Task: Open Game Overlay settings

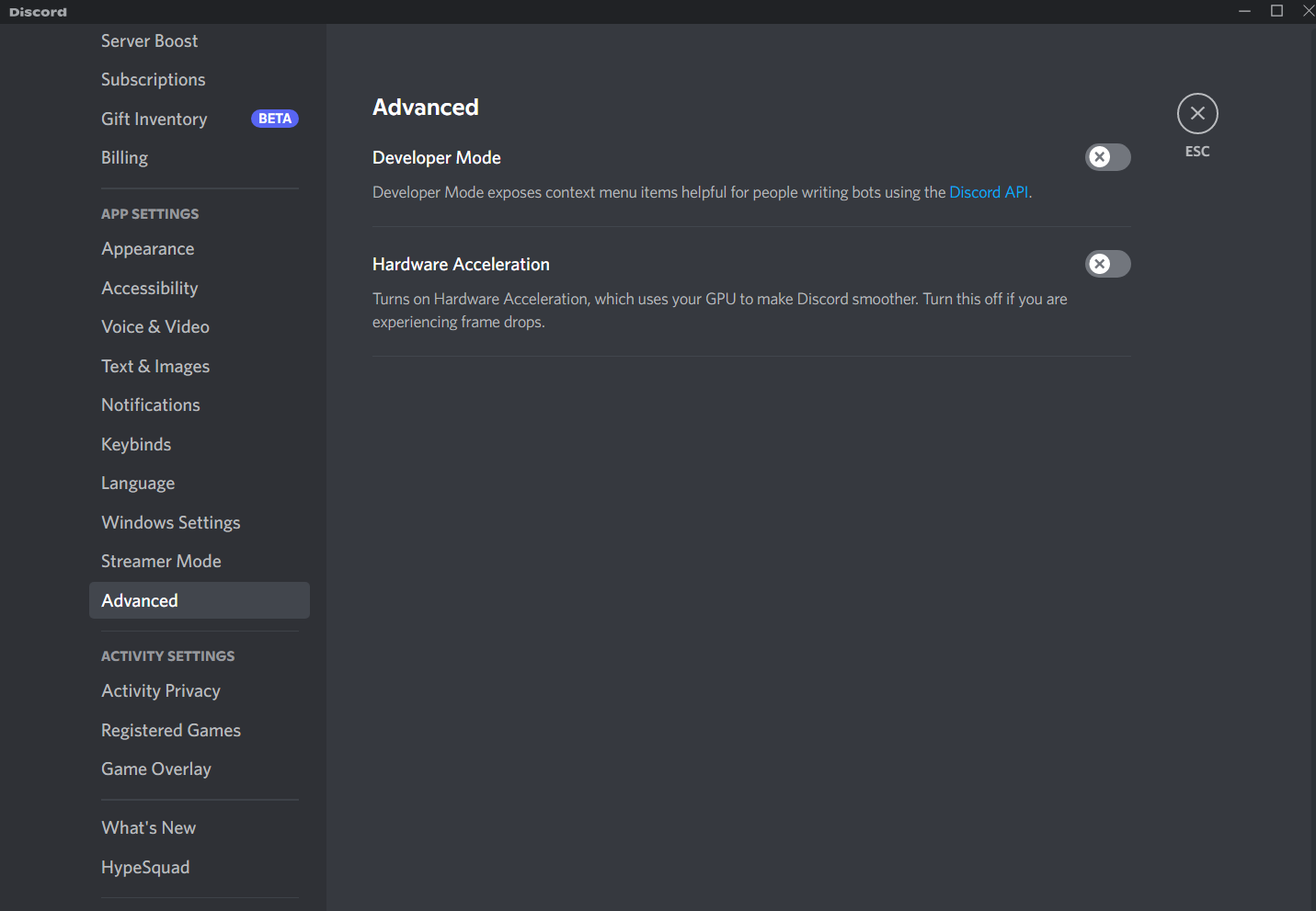Action: pos(156,769)
